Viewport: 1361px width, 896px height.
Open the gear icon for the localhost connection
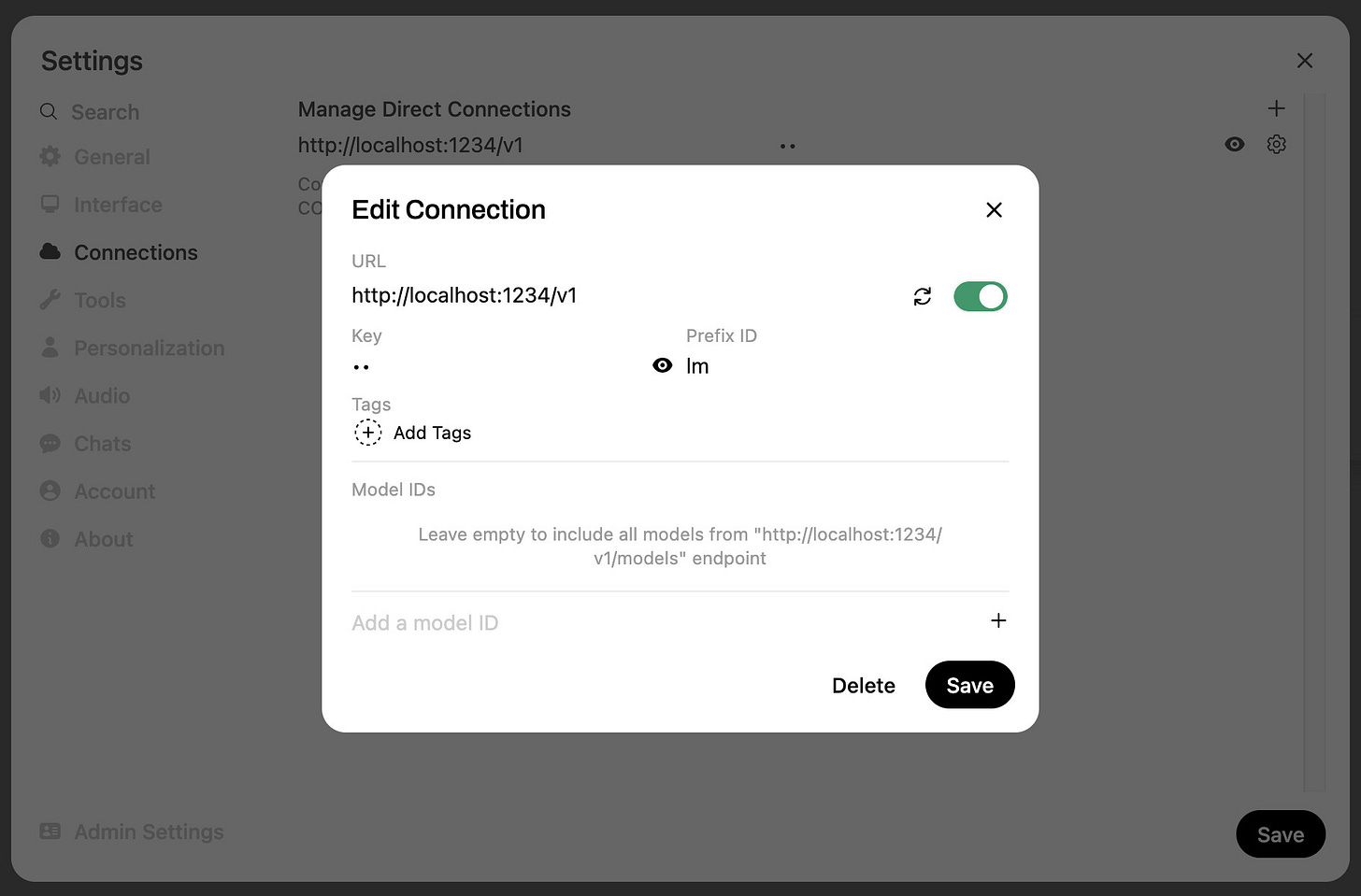pyautogui.click(x=1276, y=144)
